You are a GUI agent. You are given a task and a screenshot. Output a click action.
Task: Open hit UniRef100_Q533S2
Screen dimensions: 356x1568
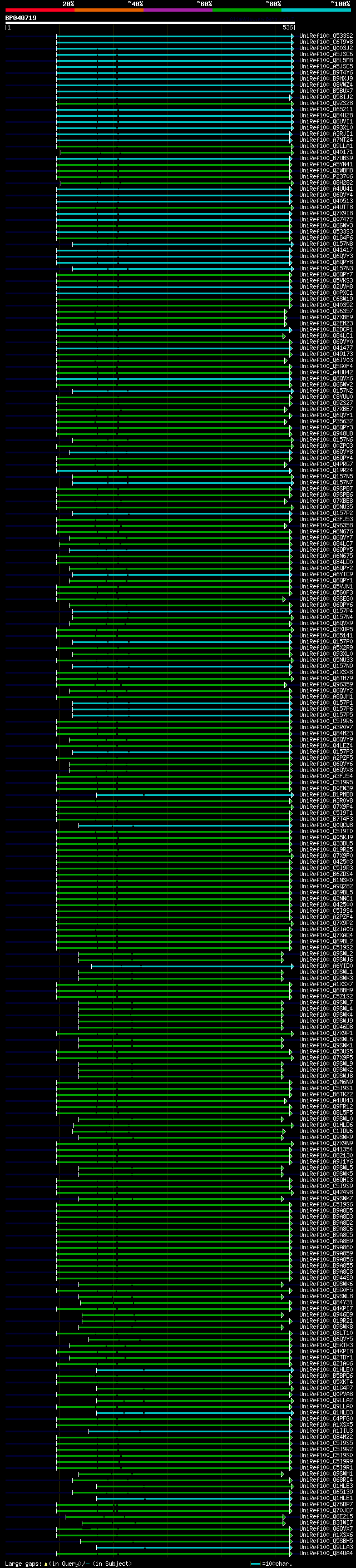(x=326, y=36)
